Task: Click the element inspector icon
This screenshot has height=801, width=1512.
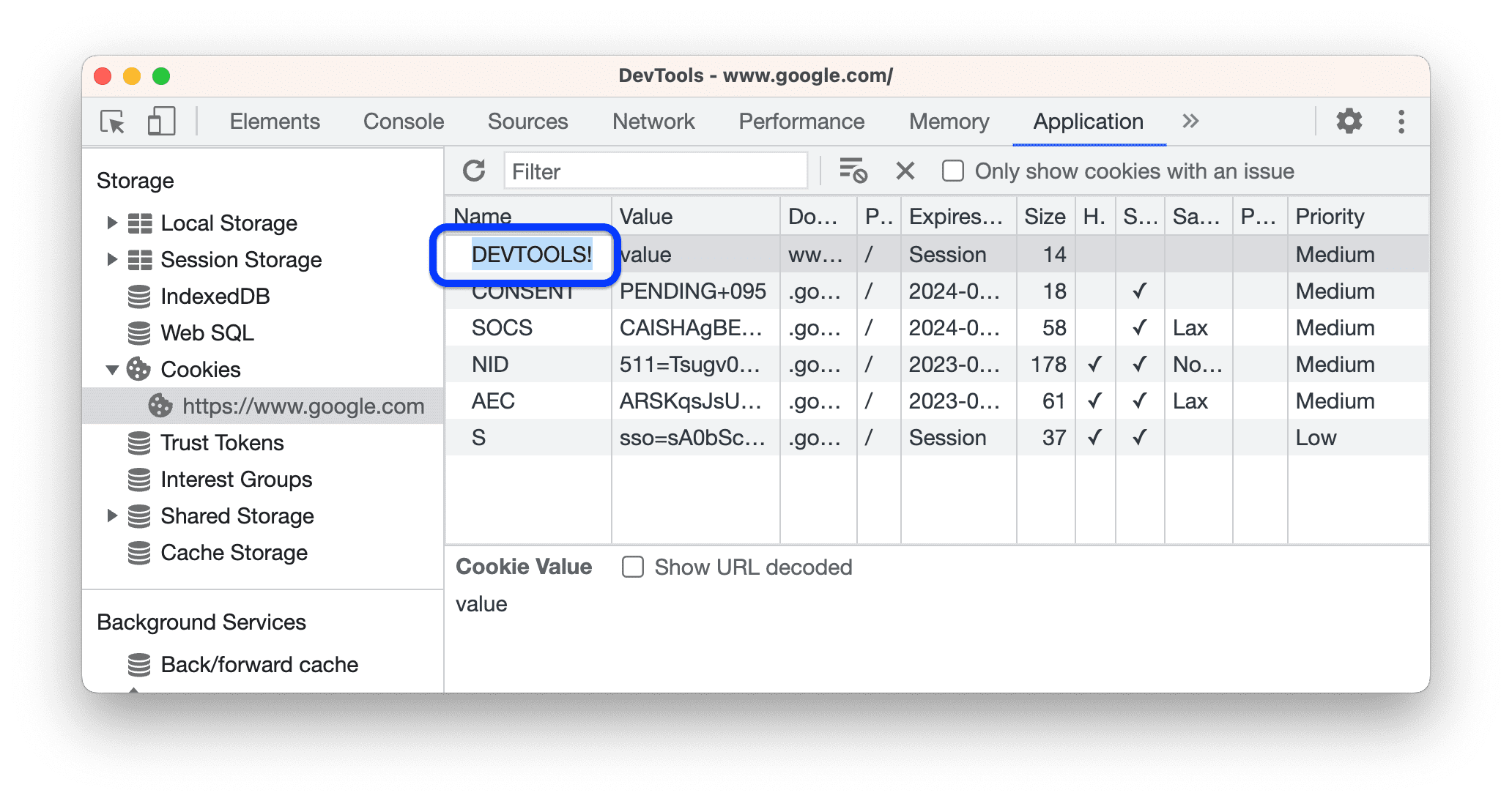Action: point(113,122)
